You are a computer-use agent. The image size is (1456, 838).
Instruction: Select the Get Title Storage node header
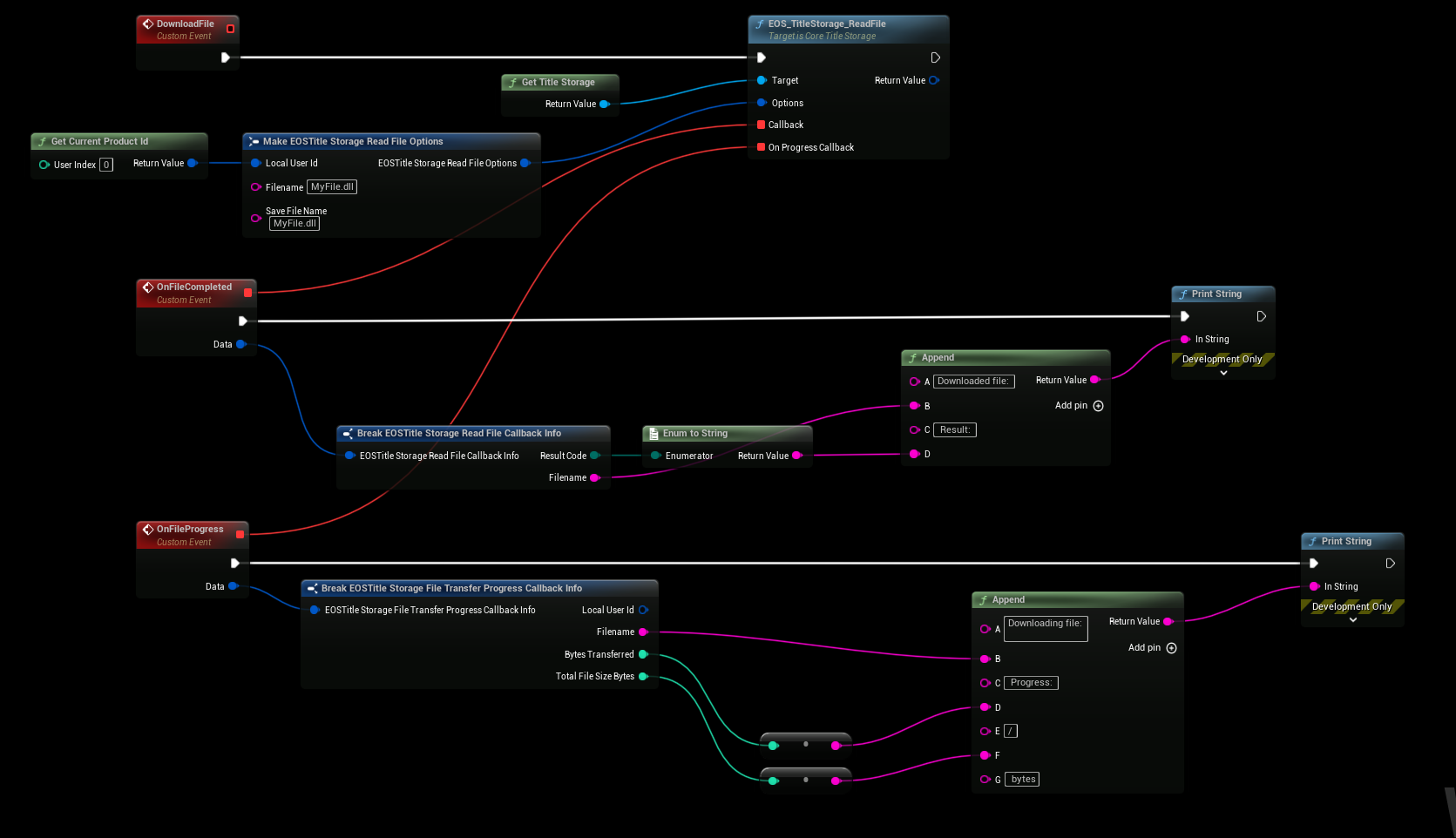559,82
